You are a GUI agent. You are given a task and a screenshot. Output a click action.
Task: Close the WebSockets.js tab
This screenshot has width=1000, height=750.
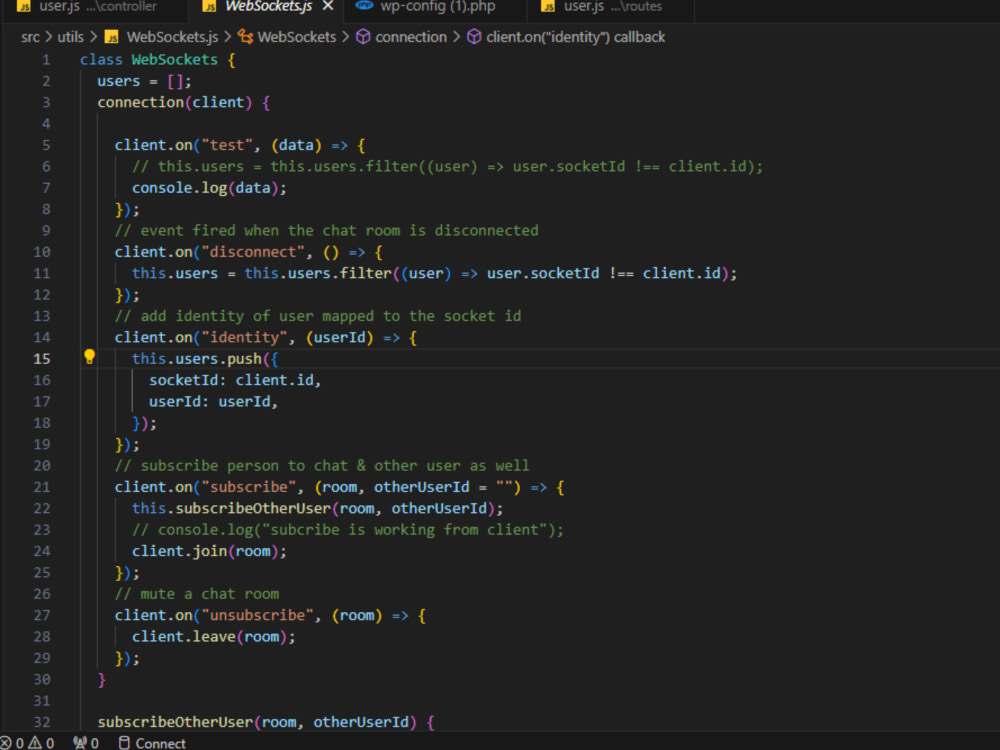[328, 6]
